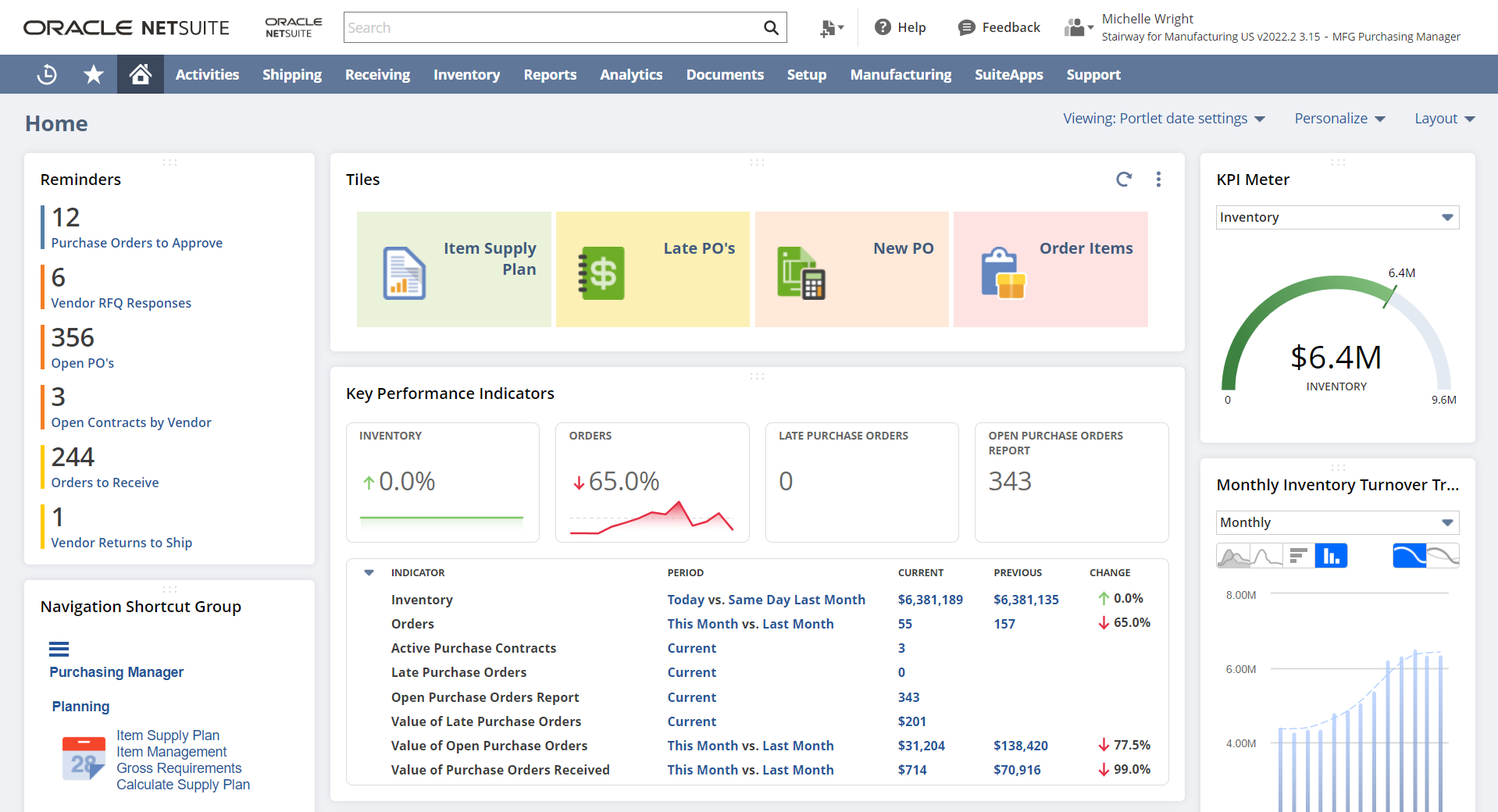Click the Item Supply Plan document icon

pyautogui.click(x=404, y=273)
